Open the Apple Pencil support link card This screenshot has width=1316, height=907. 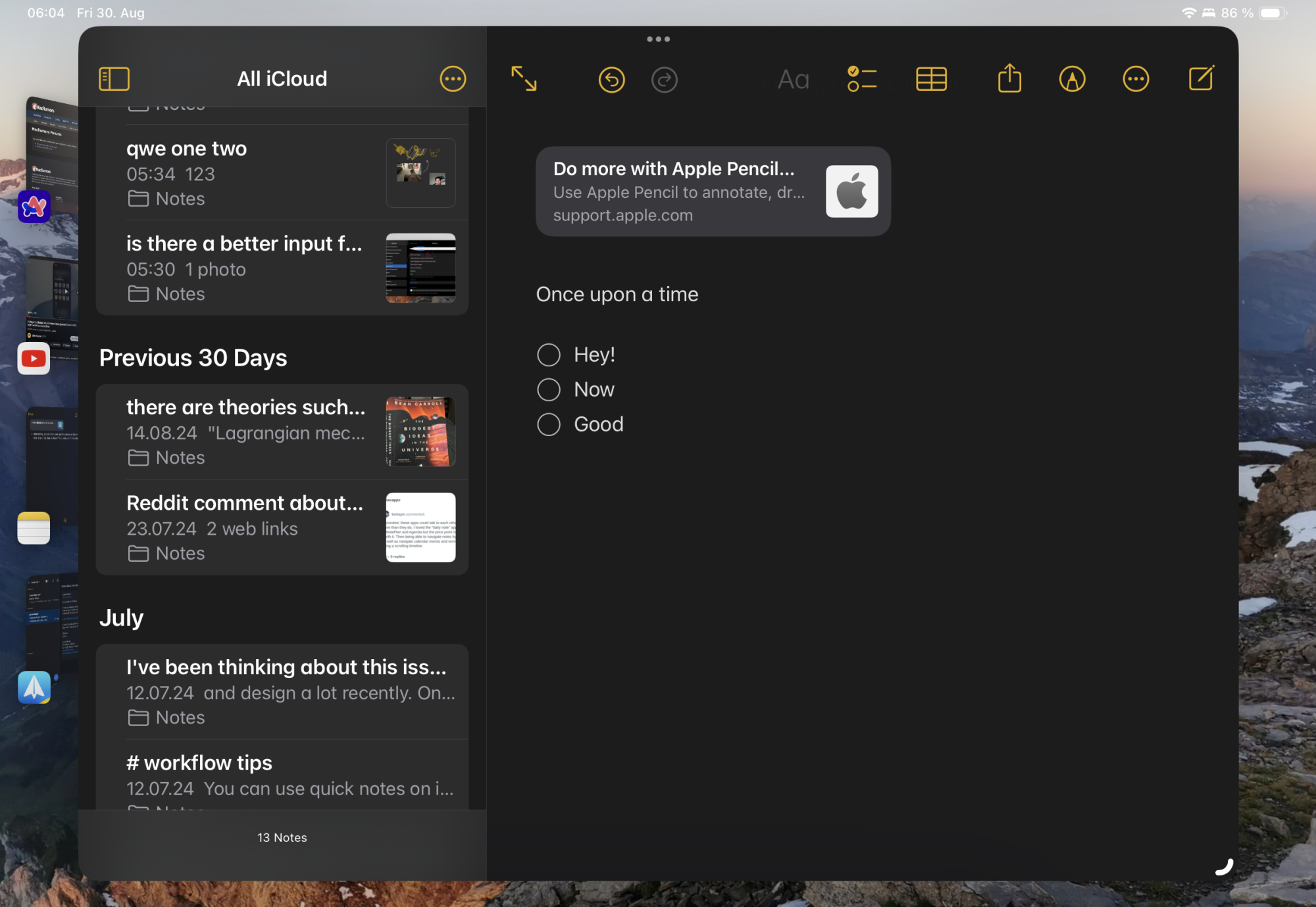713,191
